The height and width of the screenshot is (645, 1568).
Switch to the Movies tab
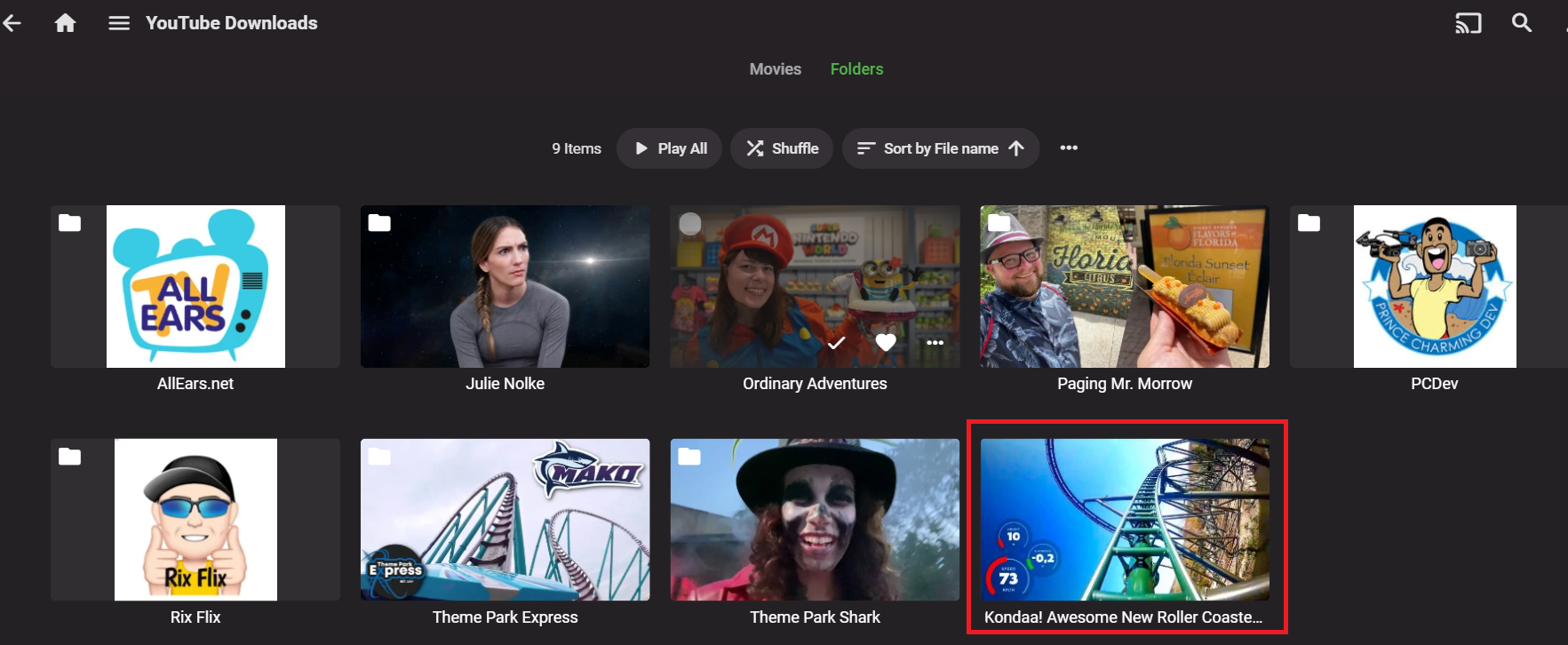[776, 69]
